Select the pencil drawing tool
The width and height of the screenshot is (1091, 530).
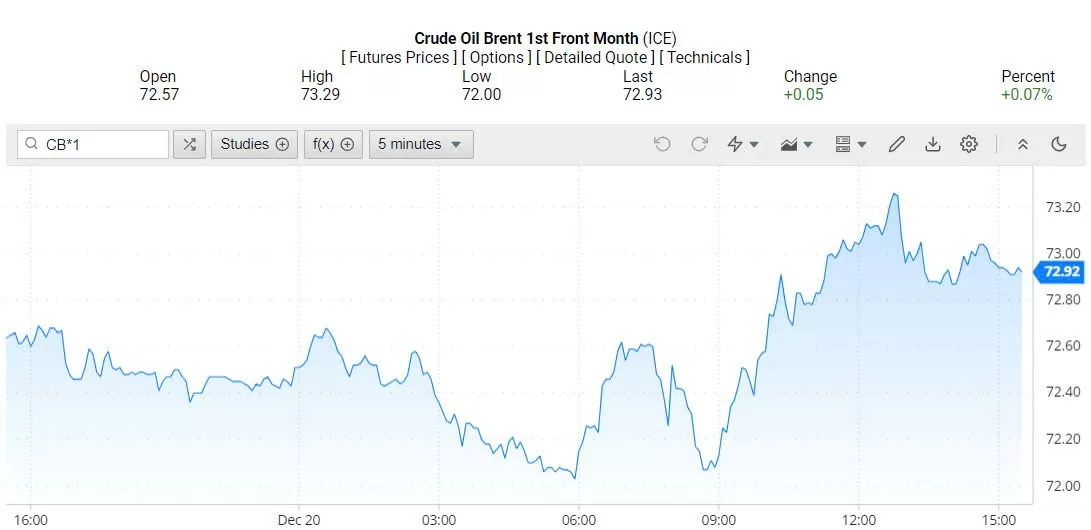click(x=896, y=144)
